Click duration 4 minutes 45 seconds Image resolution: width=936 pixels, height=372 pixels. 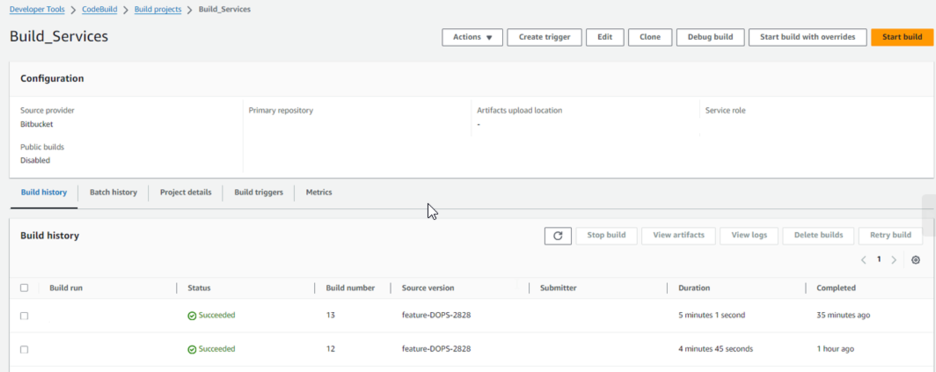click(716, 349)
